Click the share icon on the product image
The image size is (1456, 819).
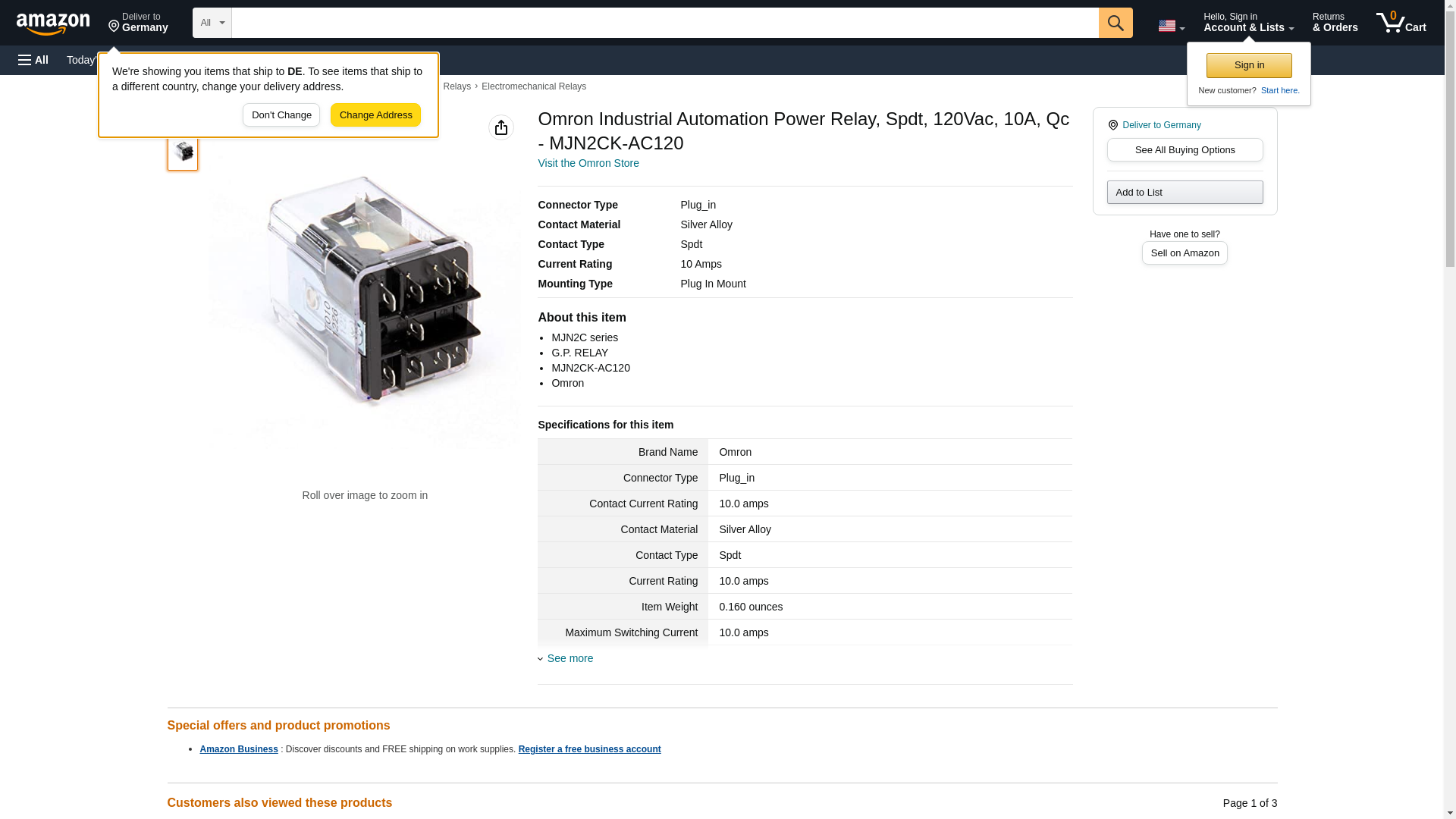(x=500, y=127)
